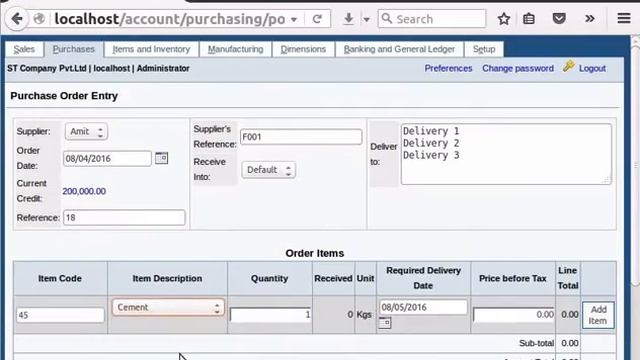Bookmark this page with star icon

[504, 19]
